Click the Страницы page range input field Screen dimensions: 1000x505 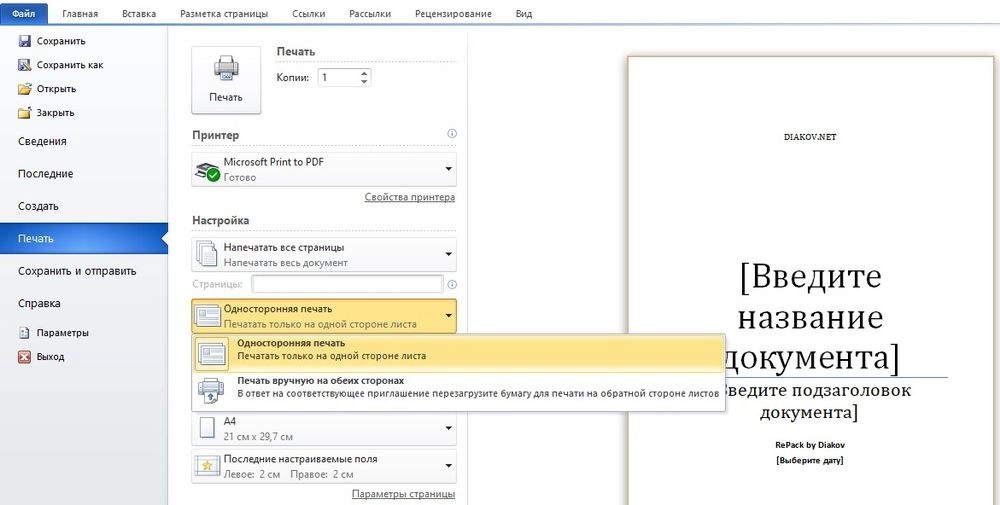pos(347,285)
